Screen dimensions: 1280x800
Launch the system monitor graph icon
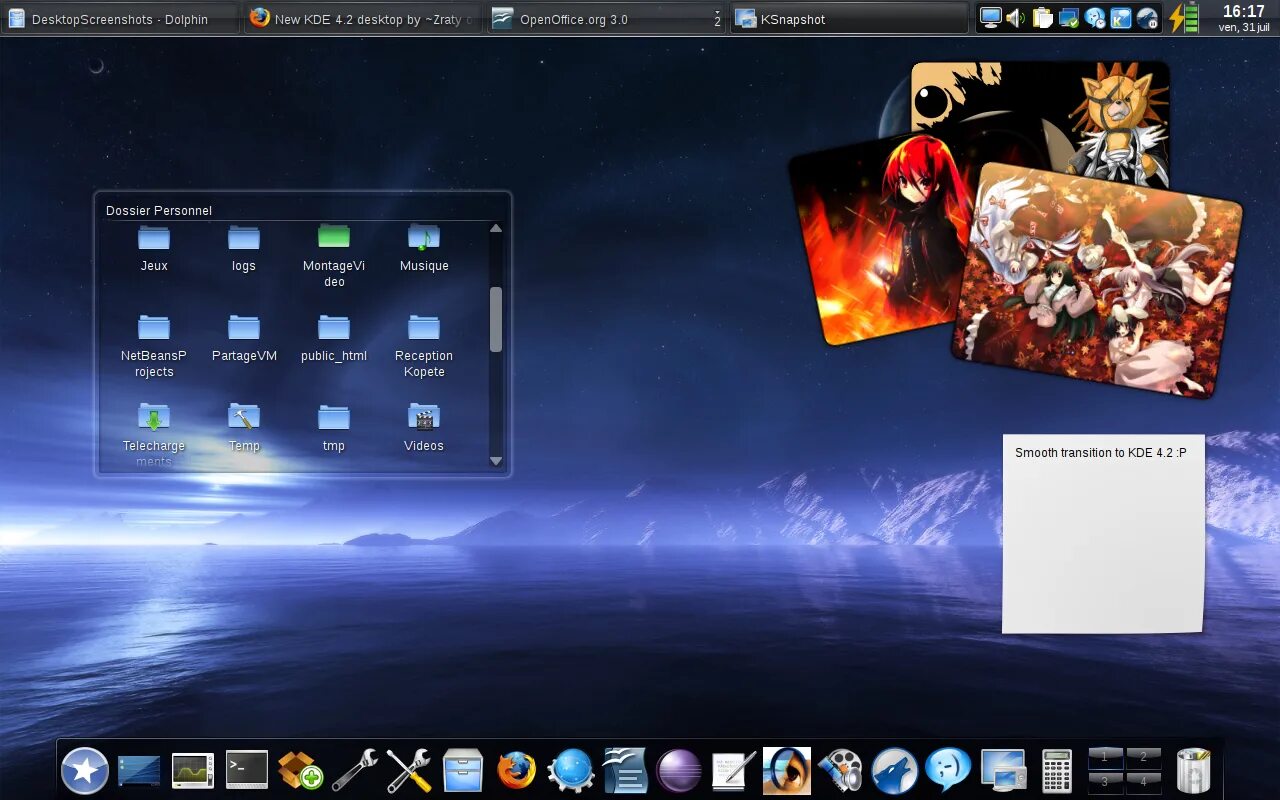(193, 771)
